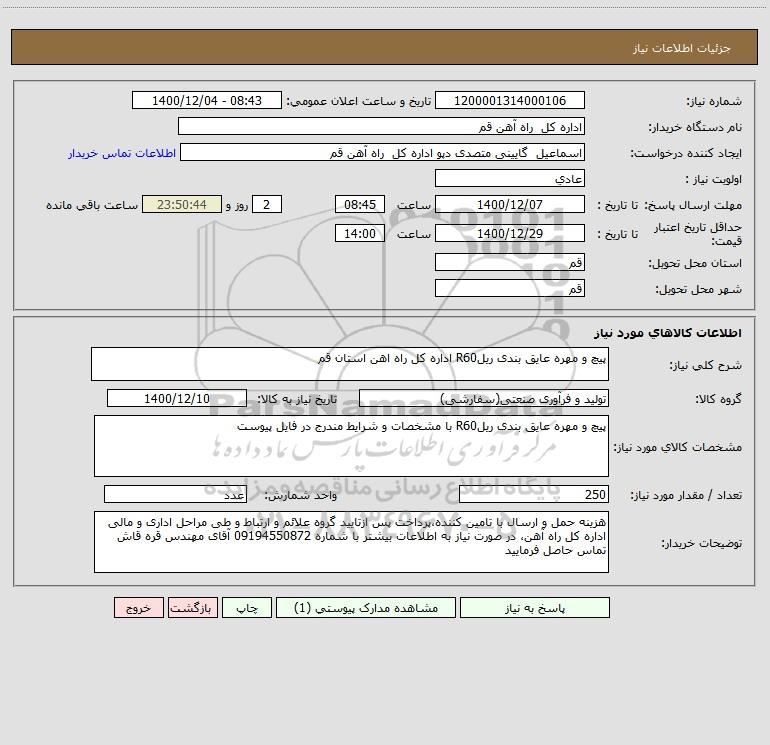Click the بازگشت back button

(x=192, y=607)
